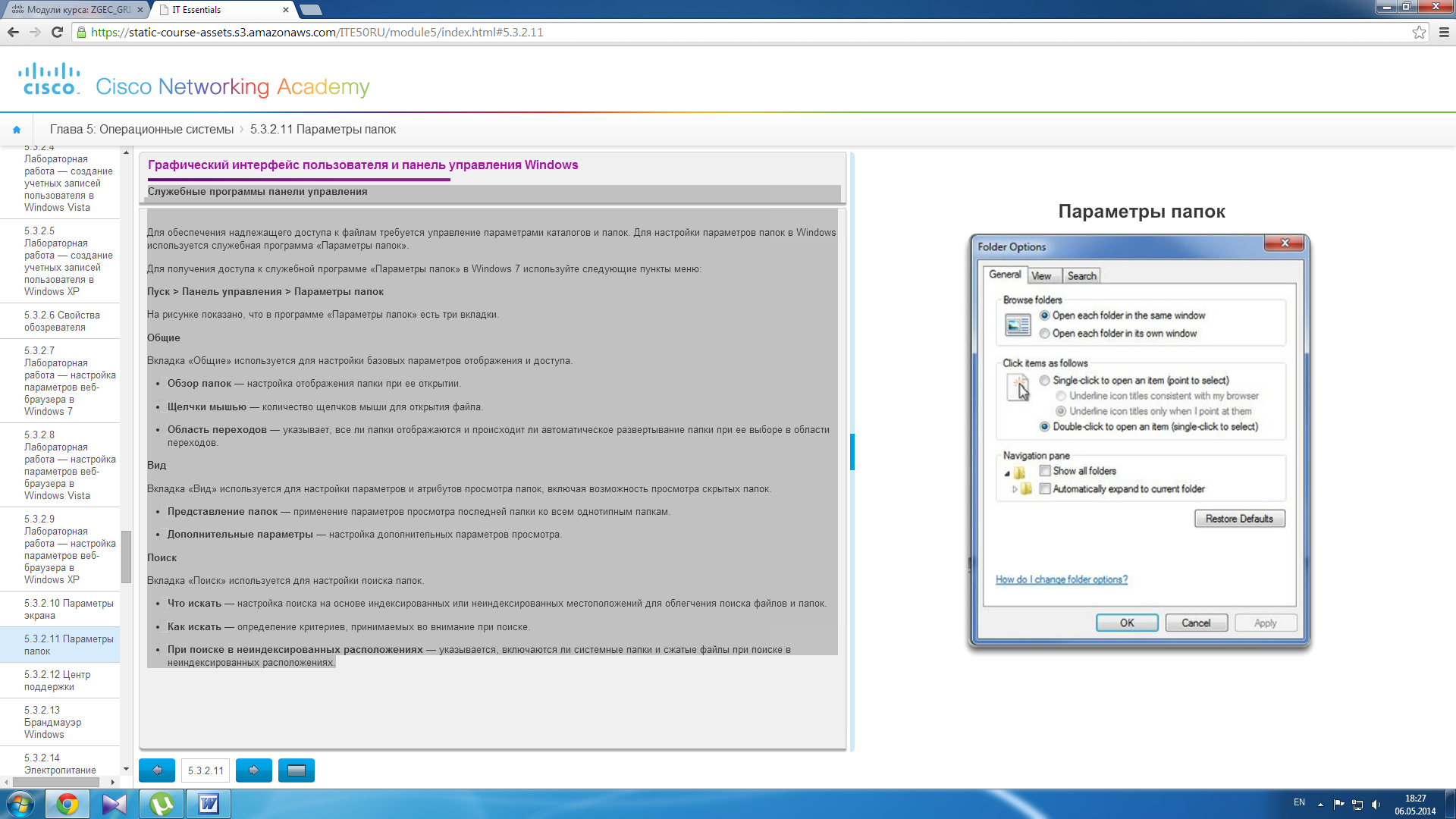The image size is (1456, 819).
Task: Go to course home via house icon
Action: click(17, 130)
